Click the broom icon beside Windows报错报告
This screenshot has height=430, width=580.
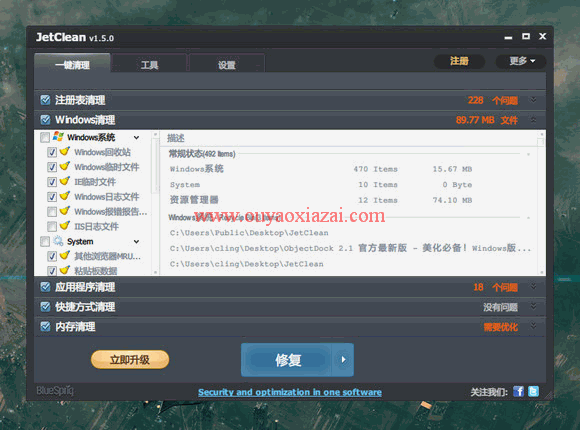click(x=65, y=211)
